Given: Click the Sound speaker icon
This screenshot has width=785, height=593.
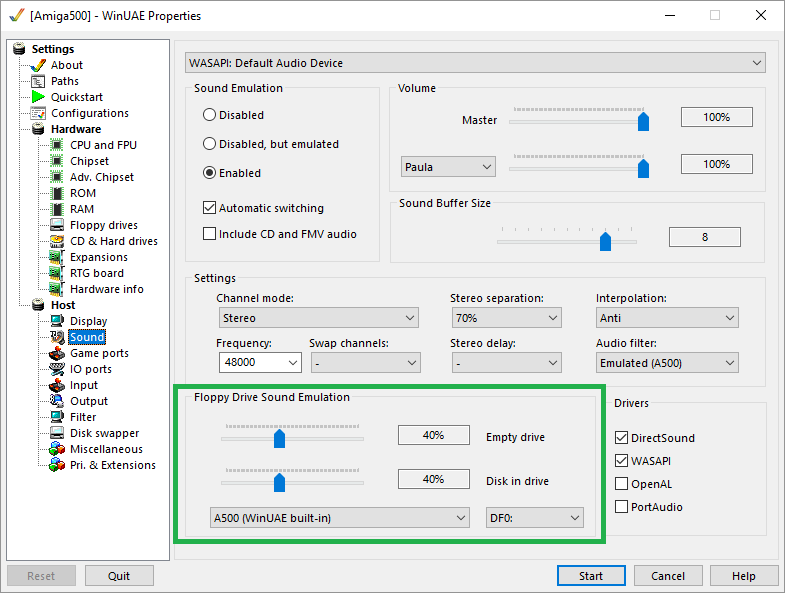Looking at the screenshot, I should click(x=57, y=337).
